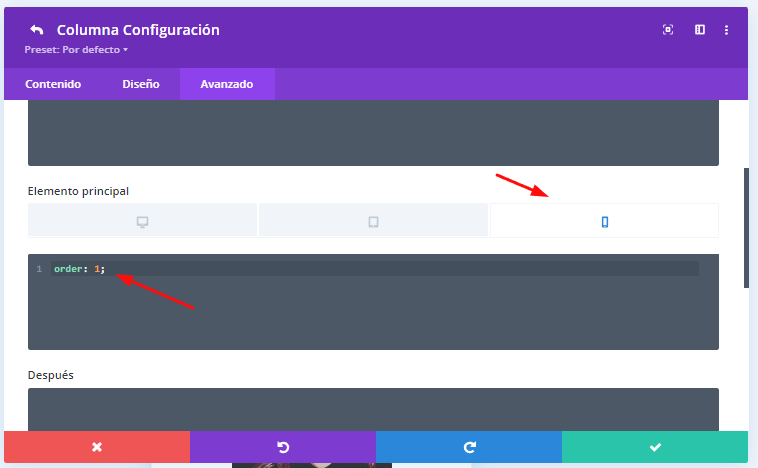Discard changes with the red X button
The height and width of the screenshot is (468, 758).
[x=97, y=447]
